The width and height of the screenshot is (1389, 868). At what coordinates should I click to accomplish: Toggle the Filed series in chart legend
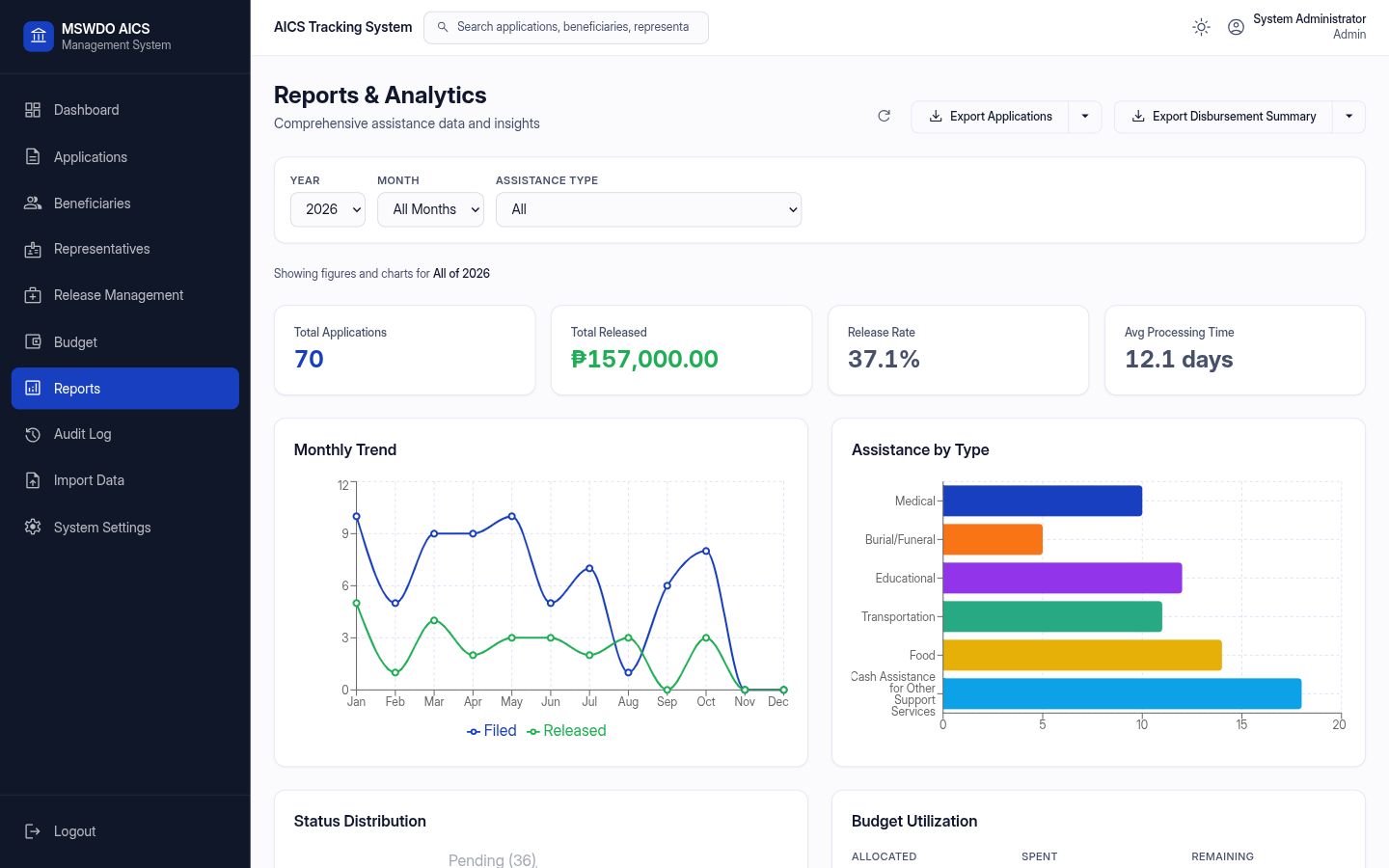click(492, 731)
